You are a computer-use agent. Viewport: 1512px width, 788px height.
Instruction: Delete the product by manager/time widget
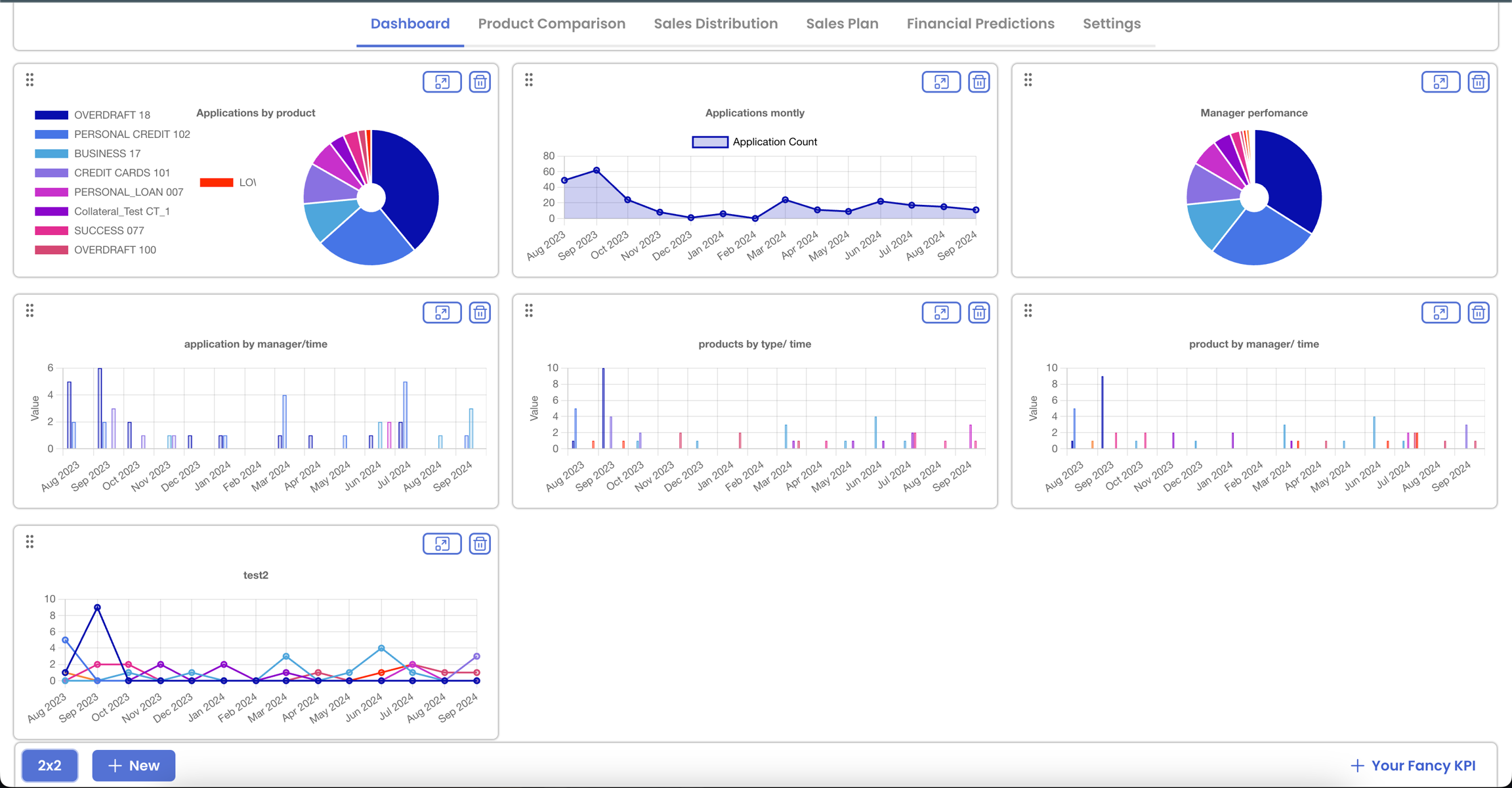[1478, 313]
